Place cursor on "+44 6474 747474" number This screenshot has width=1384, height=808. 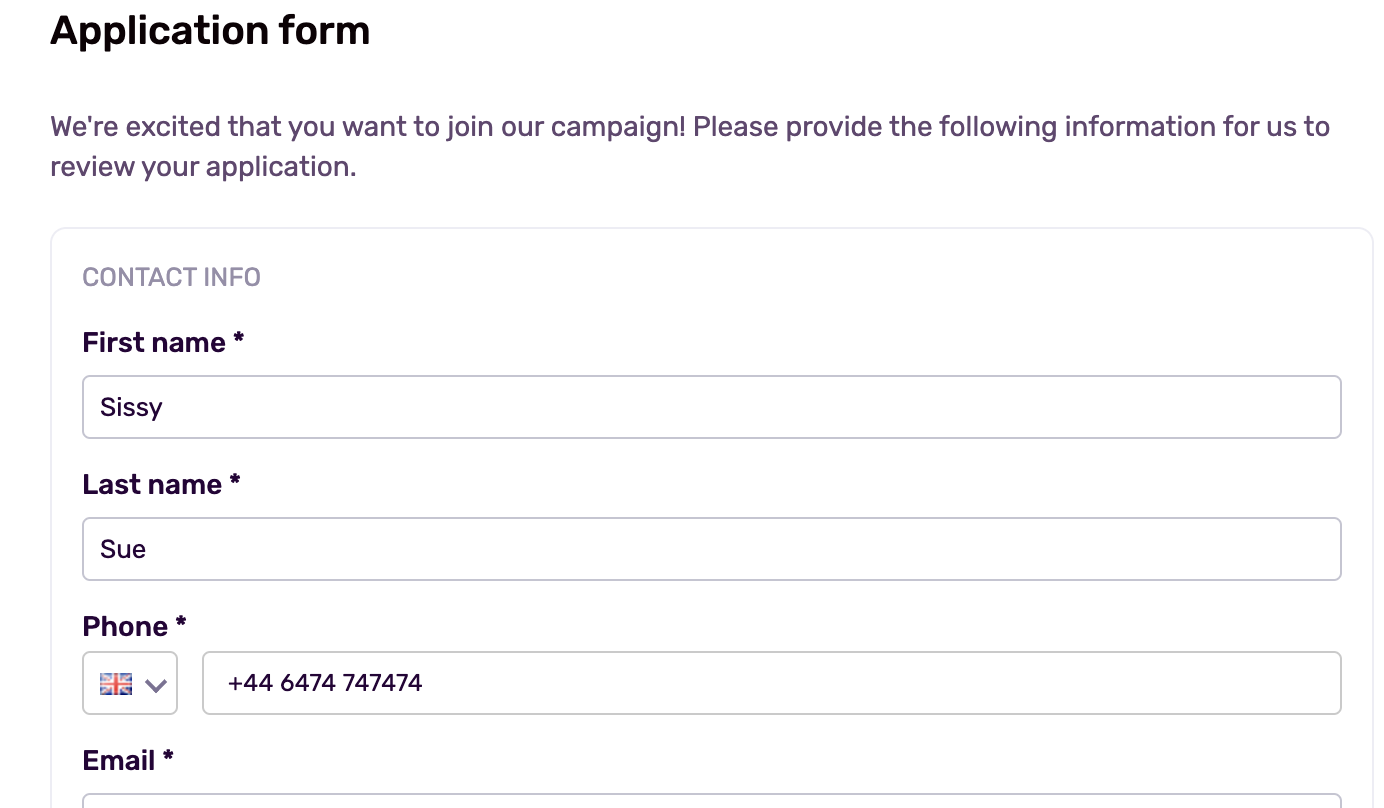pyautogui.click(x=325, y=683)
